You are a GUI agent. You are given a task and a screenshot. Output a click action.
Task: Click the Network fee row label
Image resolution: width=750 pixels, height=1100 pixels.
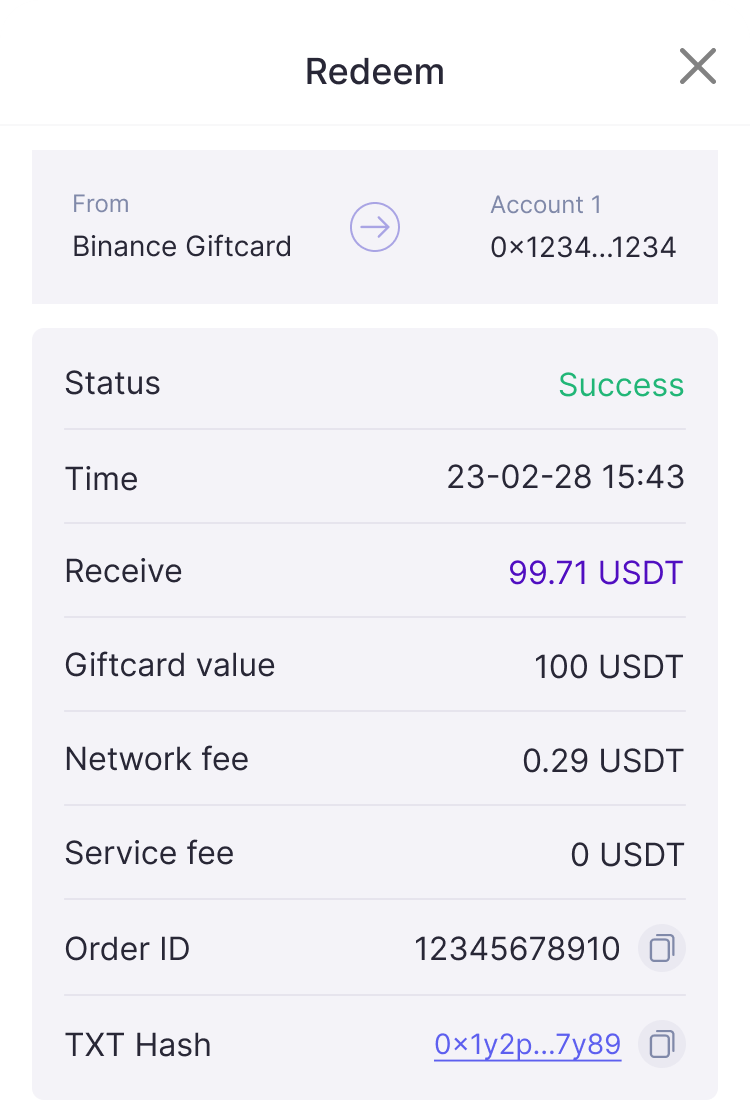(x=156, y=759)
